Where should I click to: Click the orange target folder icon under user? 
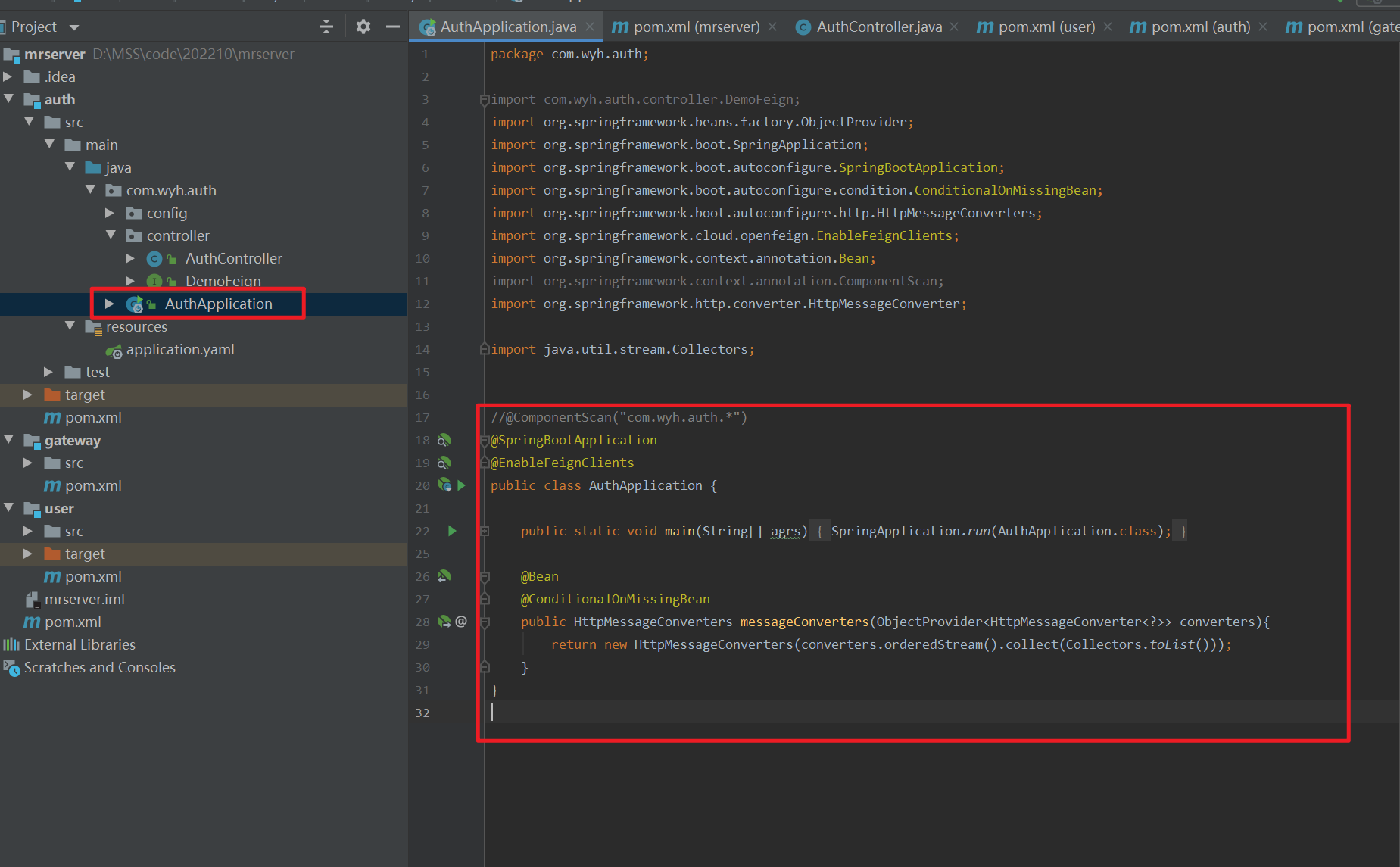pyautogui.click(x=52, y=554)
